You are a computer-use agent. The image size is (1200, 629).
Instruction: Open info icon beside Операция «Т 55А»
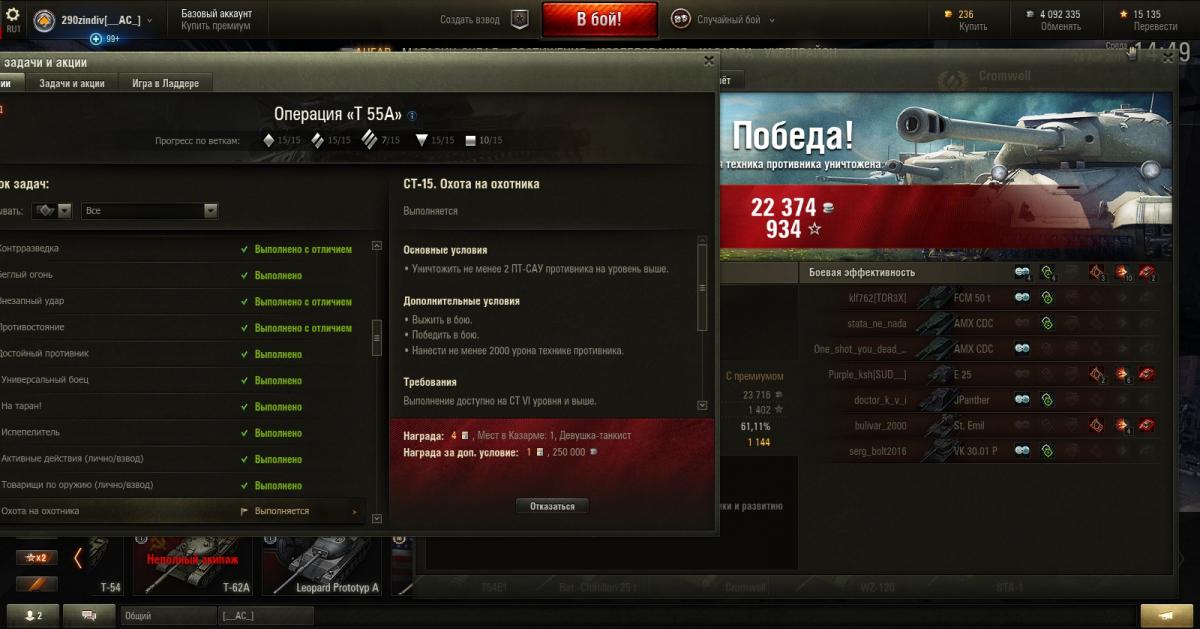[412, 115]
